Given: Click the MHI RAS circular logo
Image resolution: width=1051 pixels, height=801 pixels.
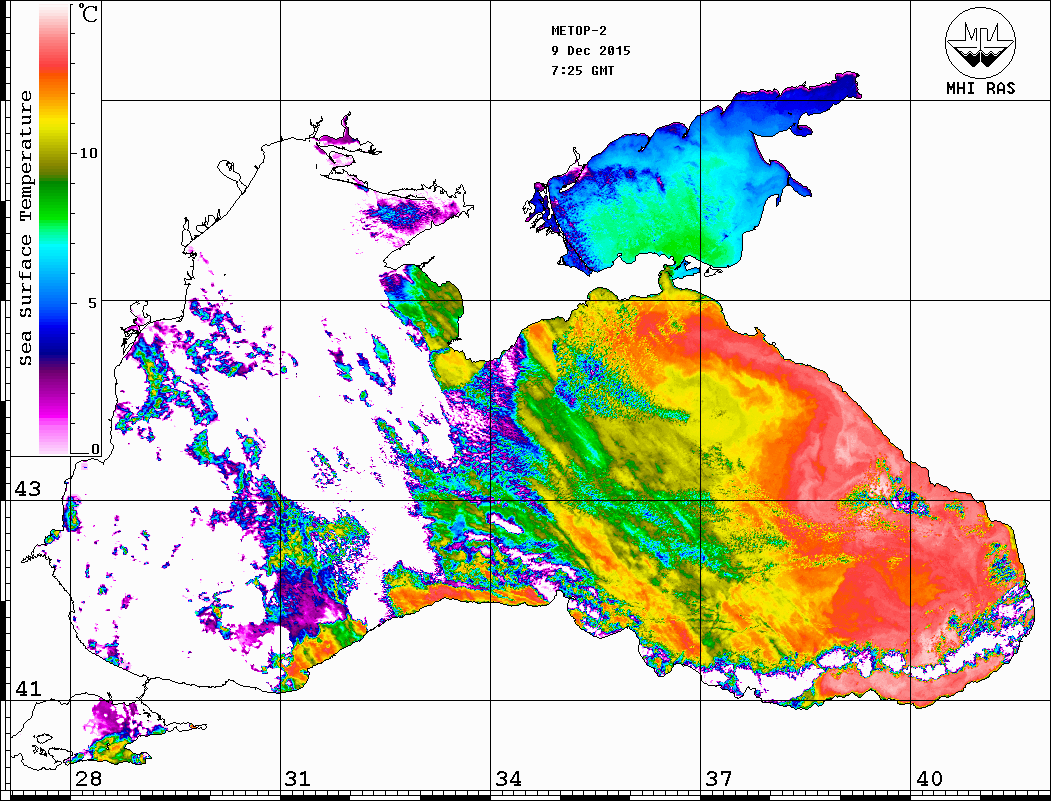Looking at the screenshot, I should [x=981, y=42].
